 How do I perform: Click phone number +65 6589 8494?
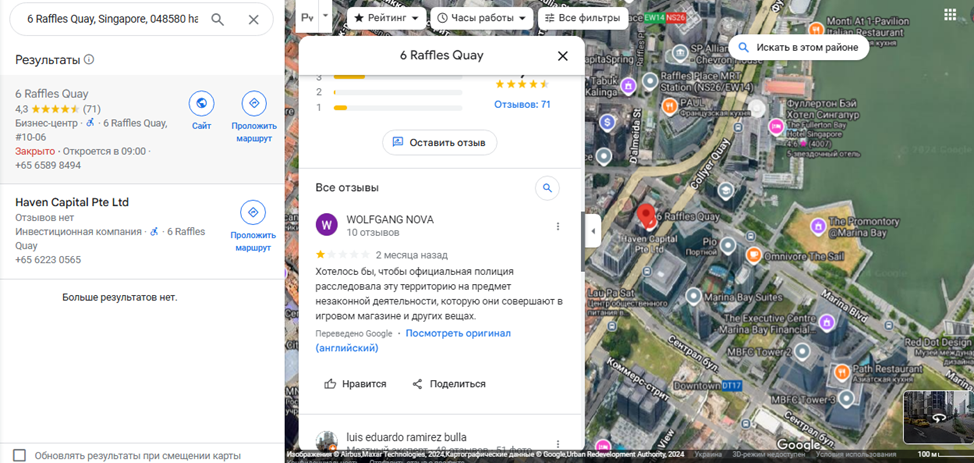(48, 165)
